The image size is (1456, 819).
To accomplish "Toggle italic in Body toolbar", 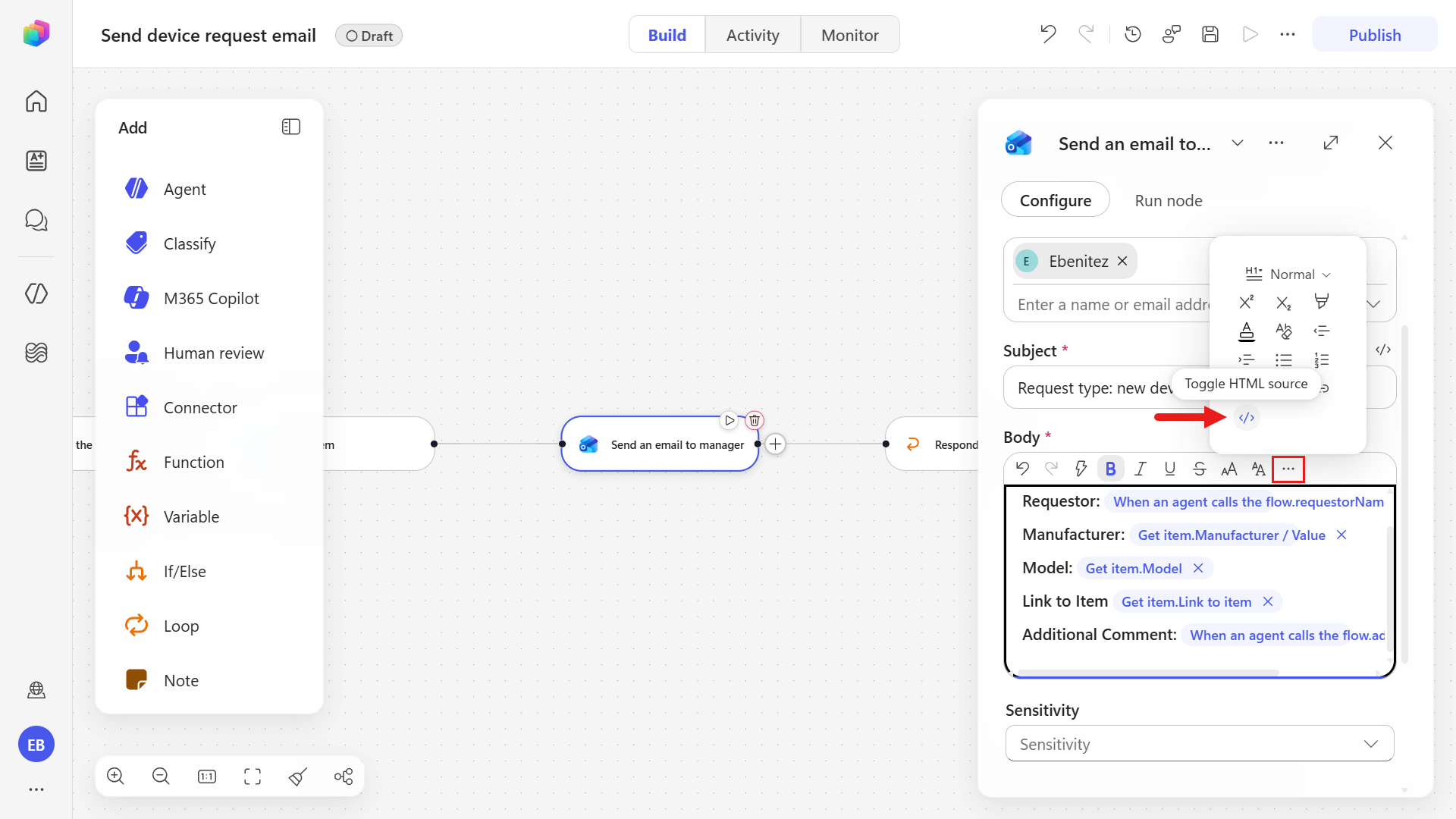I will pyautogui.click(x=1141, y=469).
